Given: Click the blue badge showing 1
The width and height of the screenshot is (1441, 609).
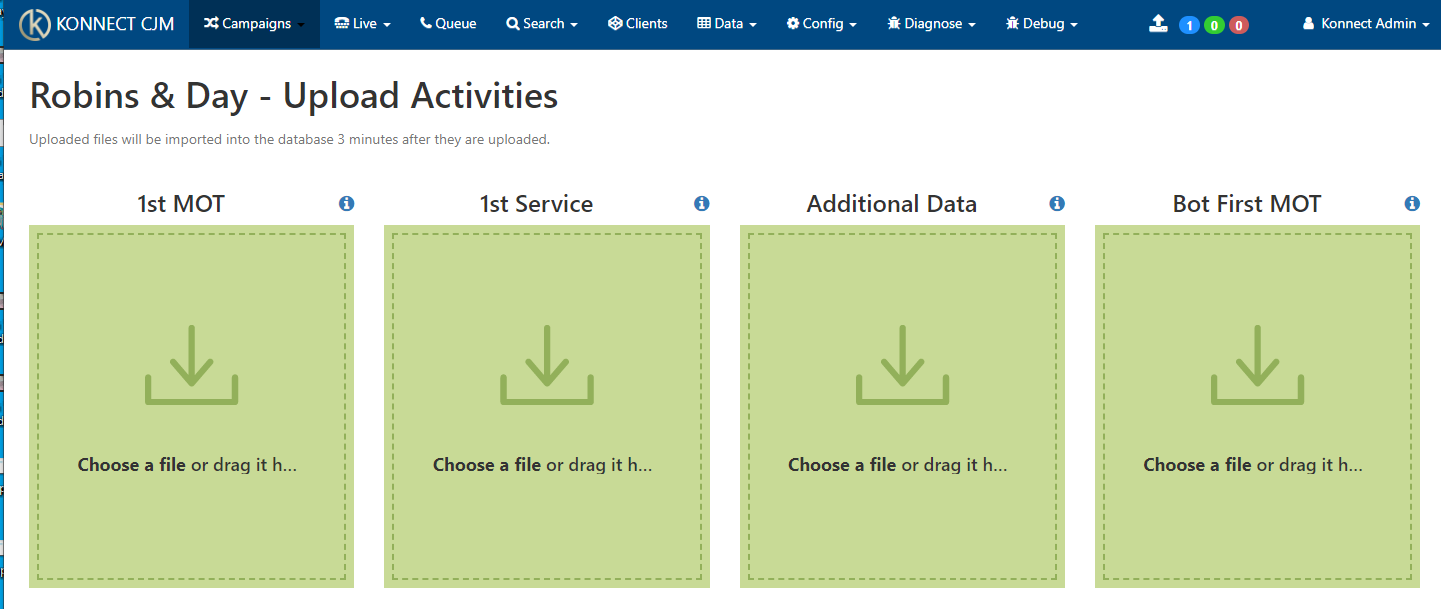Looking at the screenshot, I should pos(1189,25).
